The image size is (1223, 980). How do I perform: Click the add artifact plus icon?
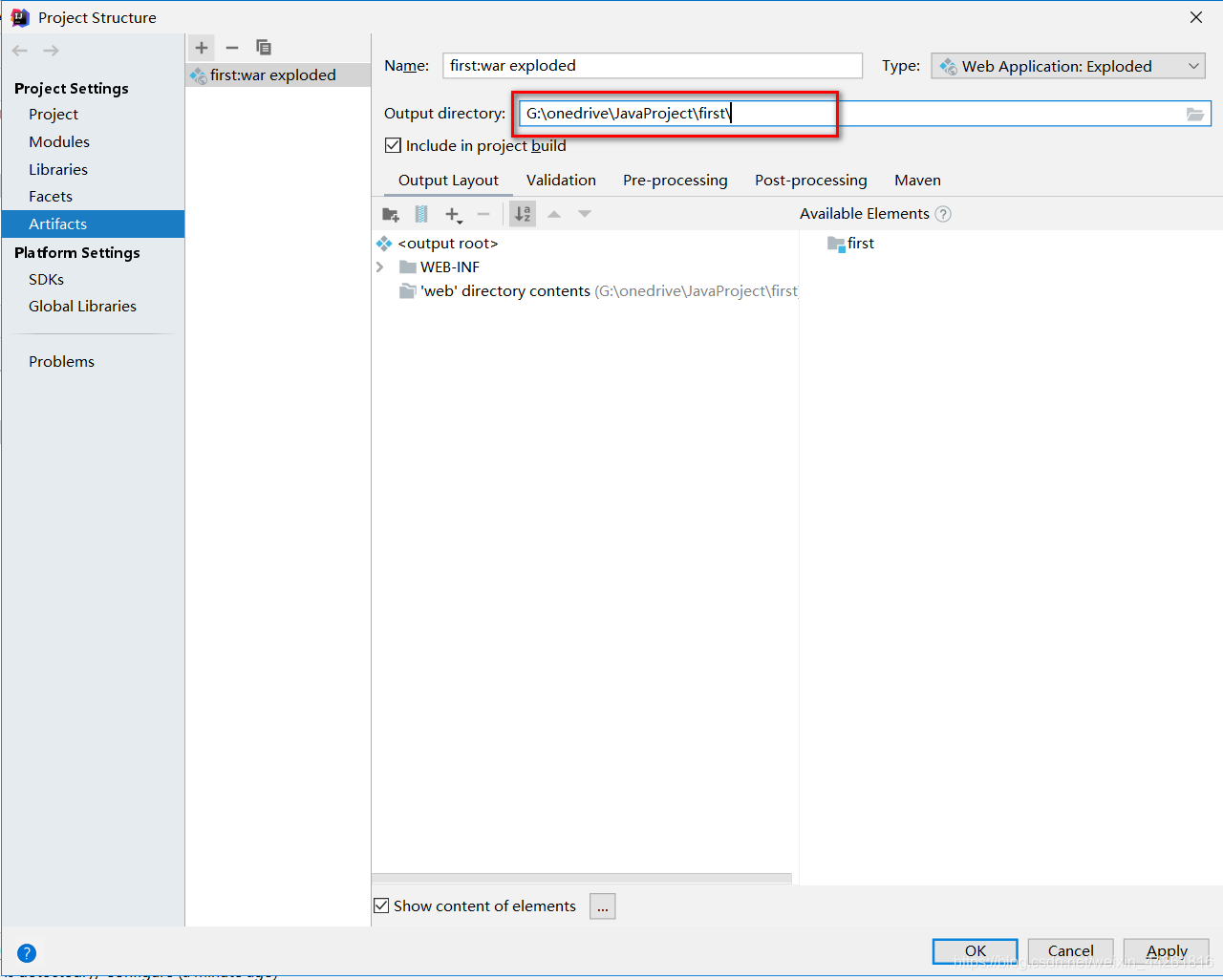202,48
